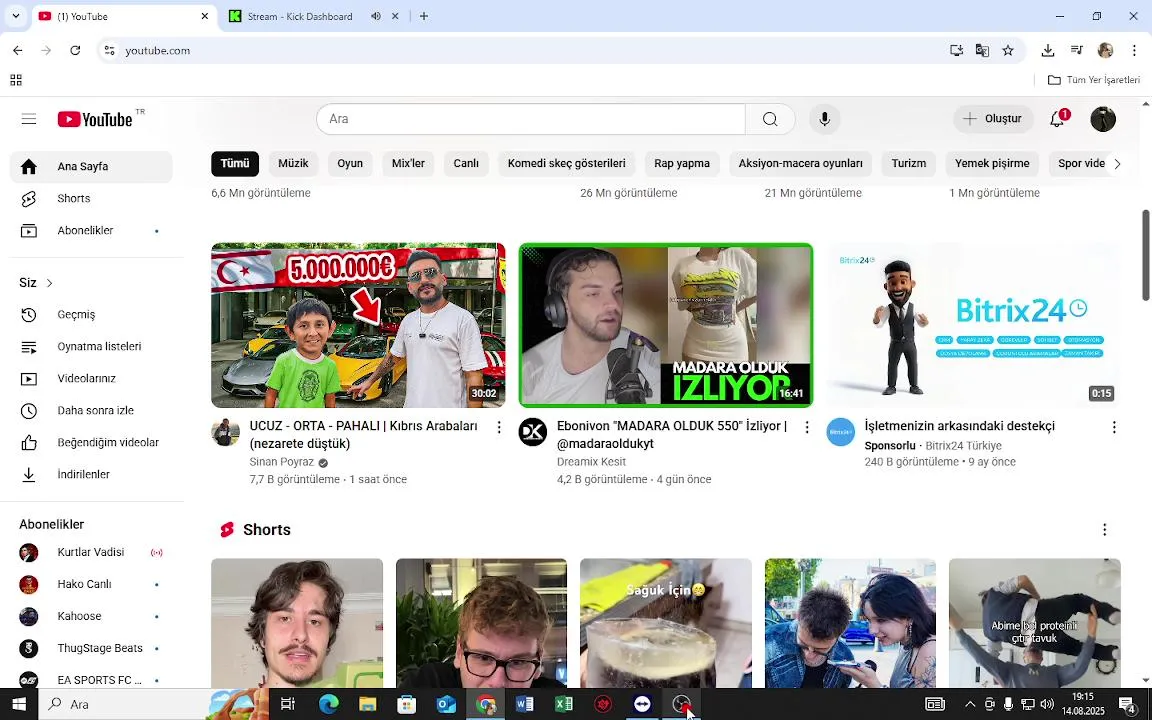The image size is (1152, 720).
Task: Open Chrome downloads icon
Action: 1048,51
